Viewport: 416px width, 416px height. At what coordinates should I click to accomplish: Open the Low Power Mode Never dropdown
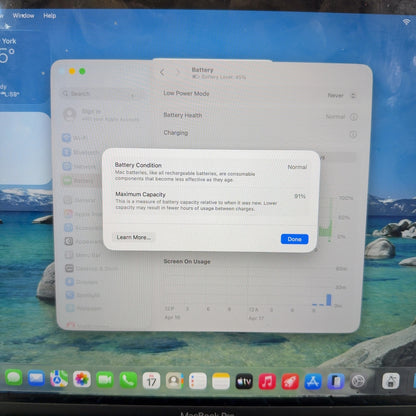point(342,96)
